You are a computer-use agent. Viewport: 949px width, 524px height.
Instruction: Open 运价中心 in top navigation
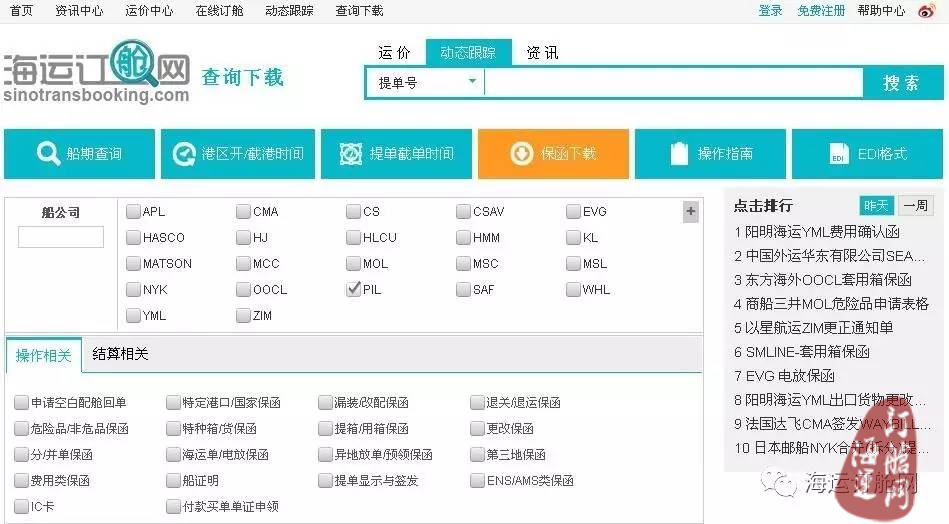point(149,10)
